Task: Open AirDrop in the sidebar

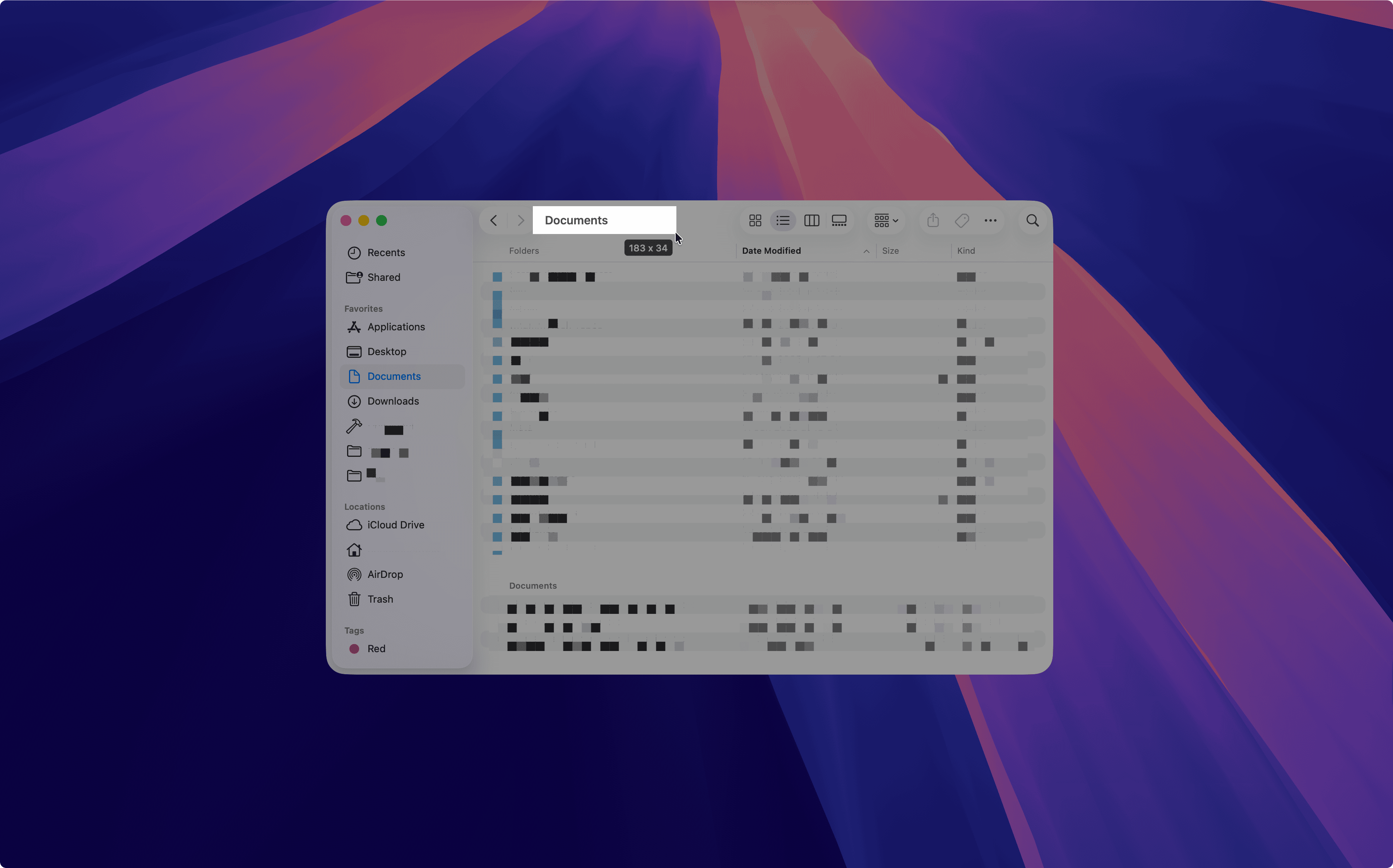Action: tap(385, 575)
